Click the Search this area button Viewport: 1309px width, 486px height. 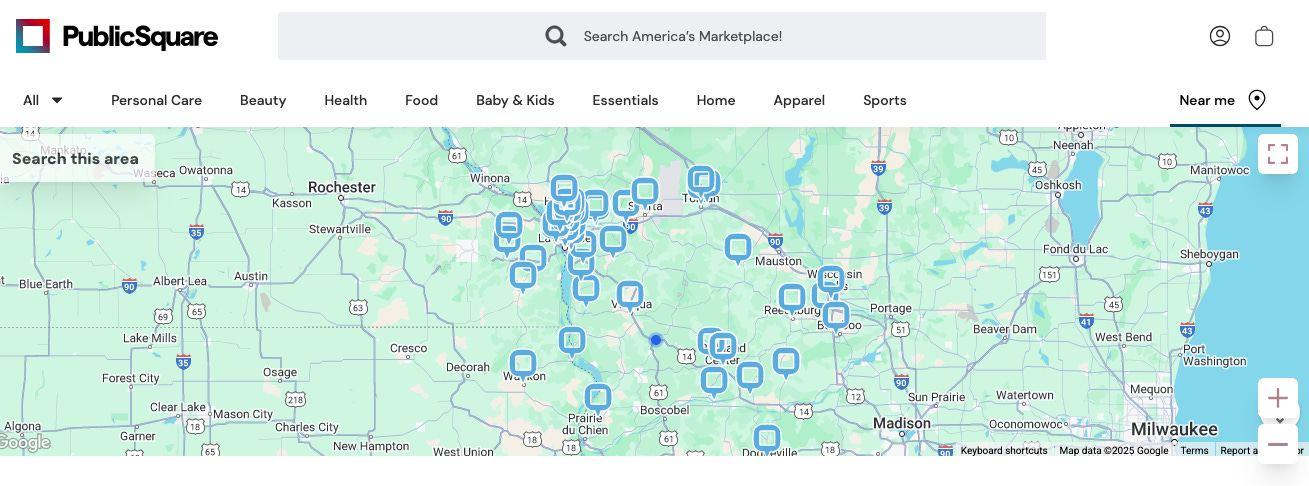click(75, 158)
